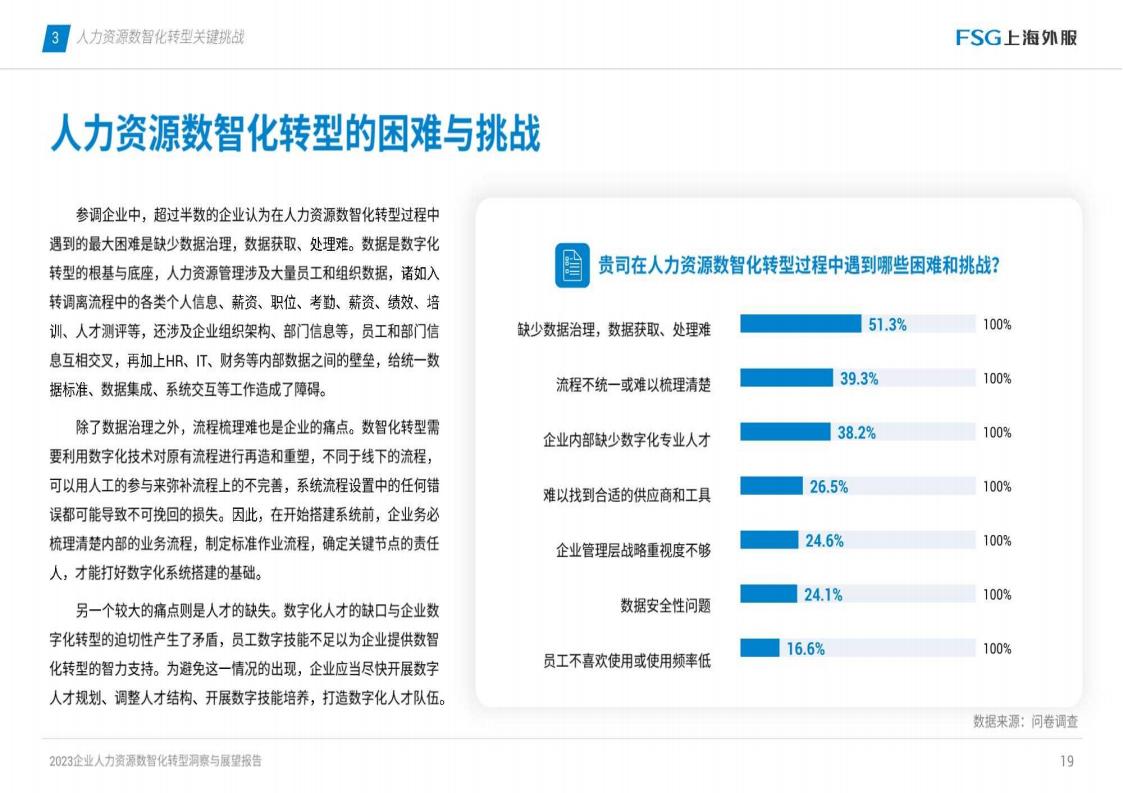Click the blue section number 3 badge
Image resolution: width=1123 pixels, height=793 pixels.
tap(56, 37)
